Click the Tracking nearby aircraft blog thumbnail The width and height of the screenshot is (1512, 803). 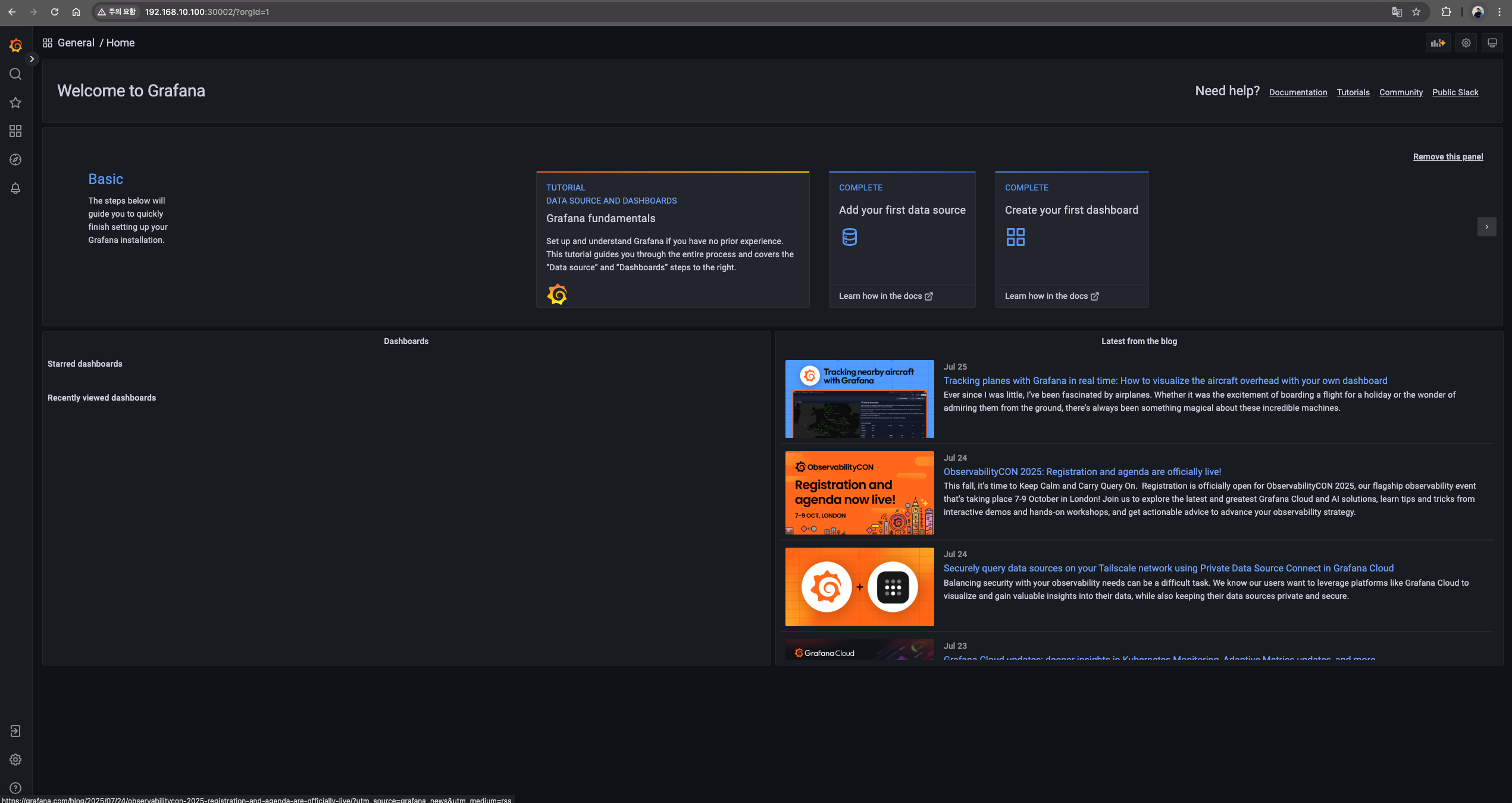coord(859,399)
